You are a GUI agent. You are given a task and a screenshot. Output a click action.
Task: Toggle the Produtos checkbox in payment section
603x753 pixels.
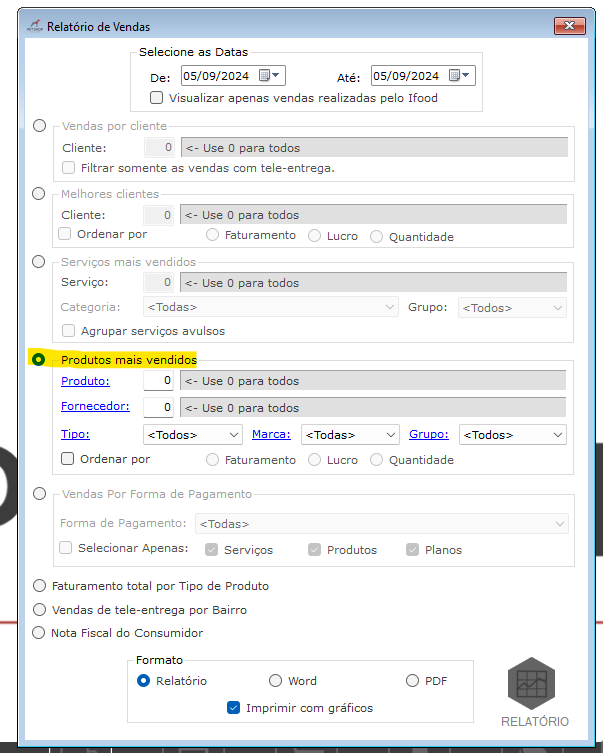[314, 550]
